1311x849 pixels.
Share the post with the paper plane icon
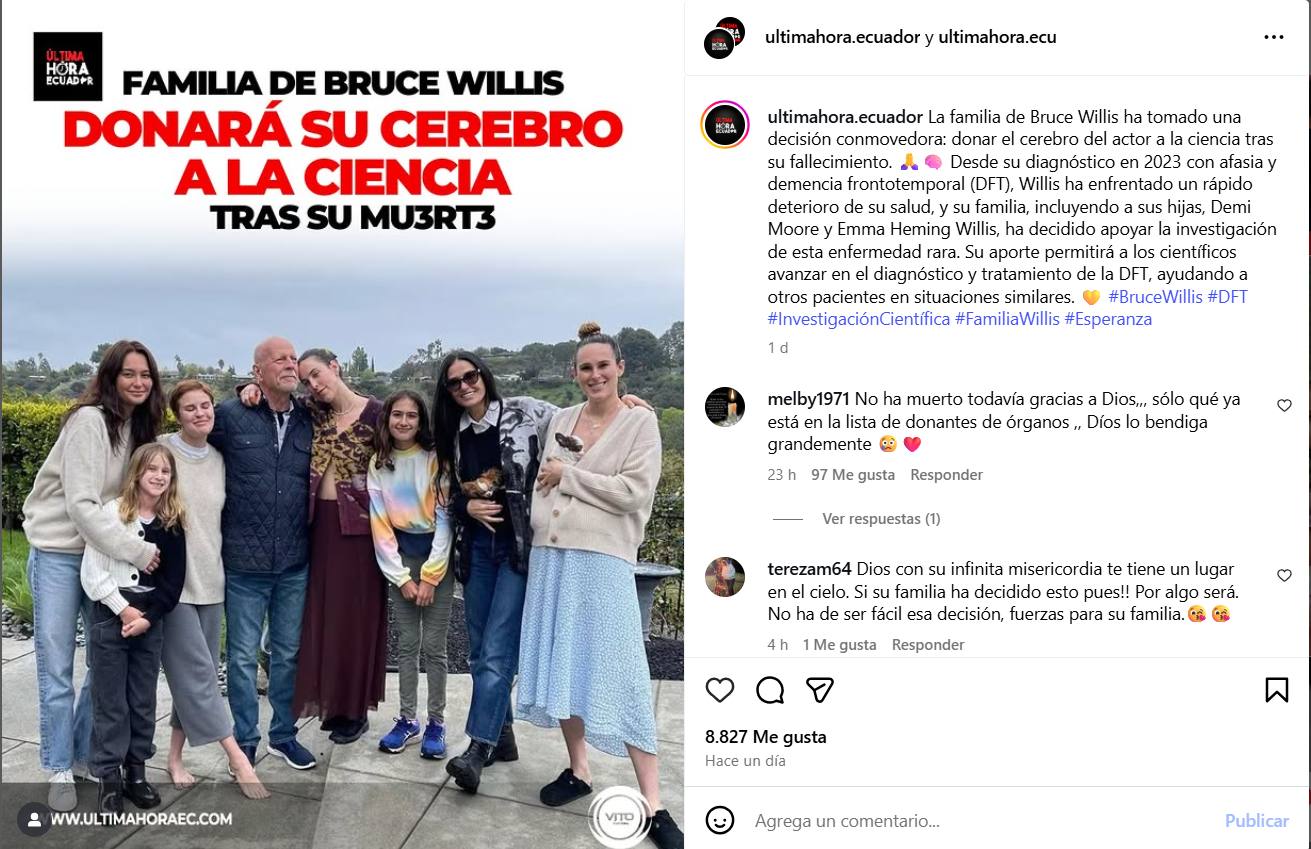[x=820, y=690]
